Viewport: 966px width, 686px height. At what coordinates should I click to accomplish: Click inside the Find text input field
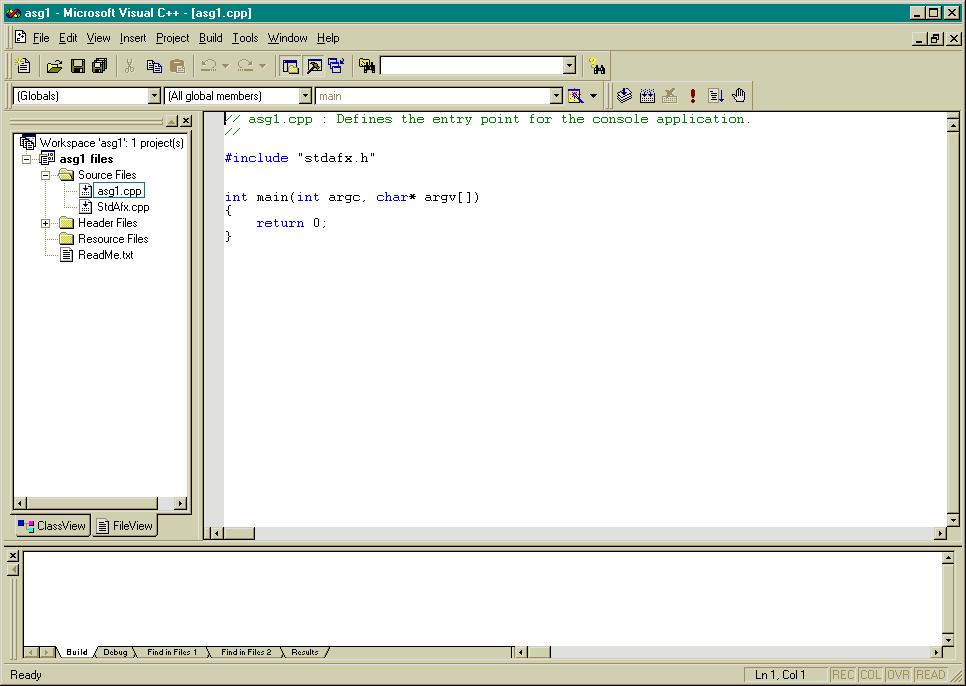coord(472,65)
